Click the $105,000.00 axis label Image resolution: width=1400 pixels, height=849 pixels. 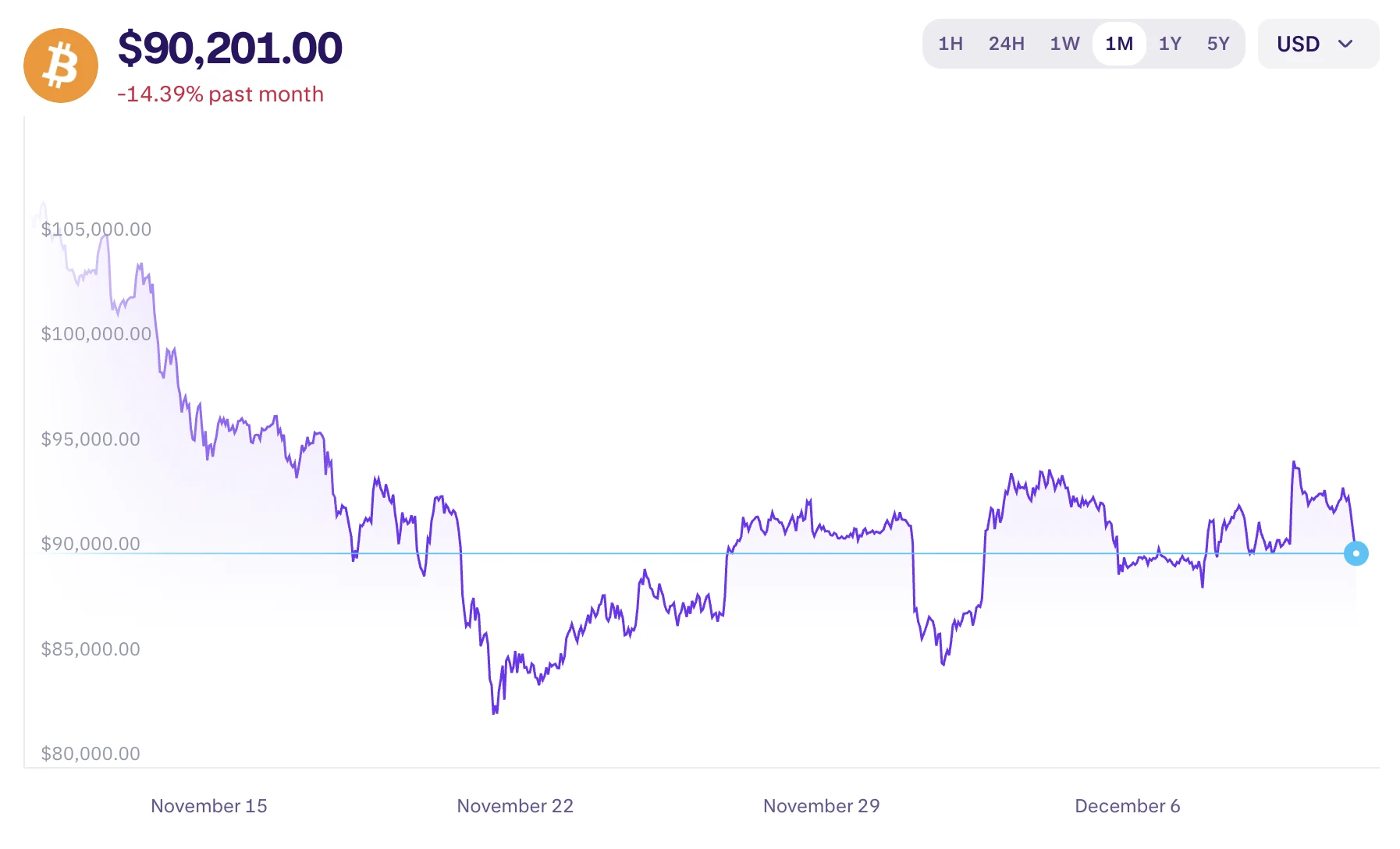tap(96, 229)
